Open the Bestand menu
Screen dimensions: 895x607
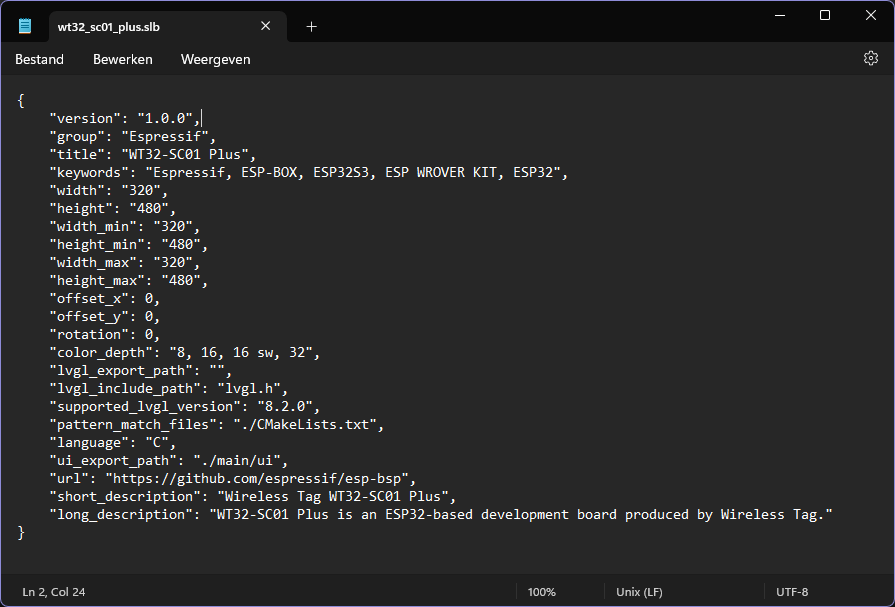tap(39, 59)
